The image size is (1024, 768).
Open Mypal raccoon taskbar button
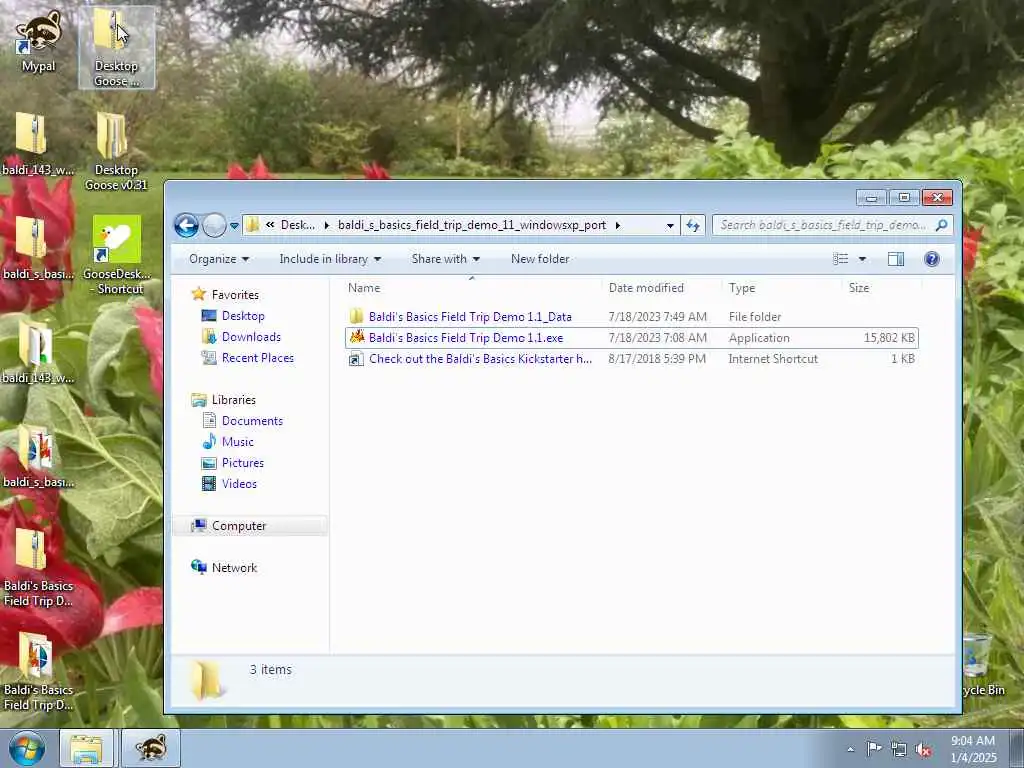[151, 748]
